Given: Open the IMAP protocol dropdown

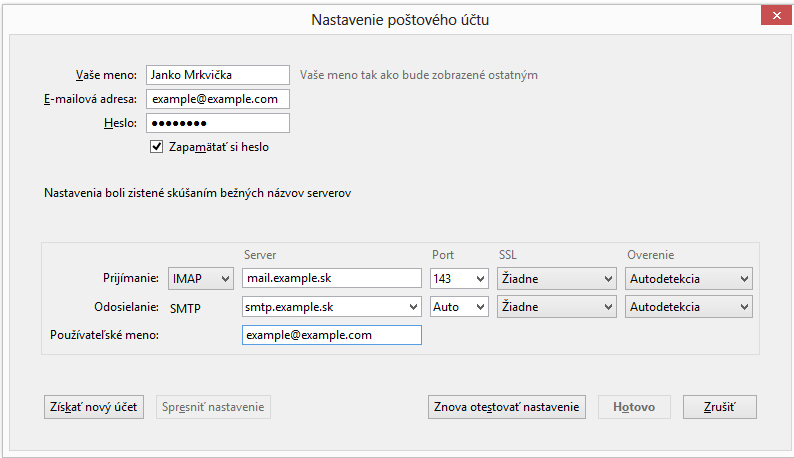Looking at the screenshot, I should pyautogui.click(x=201, y=279).
